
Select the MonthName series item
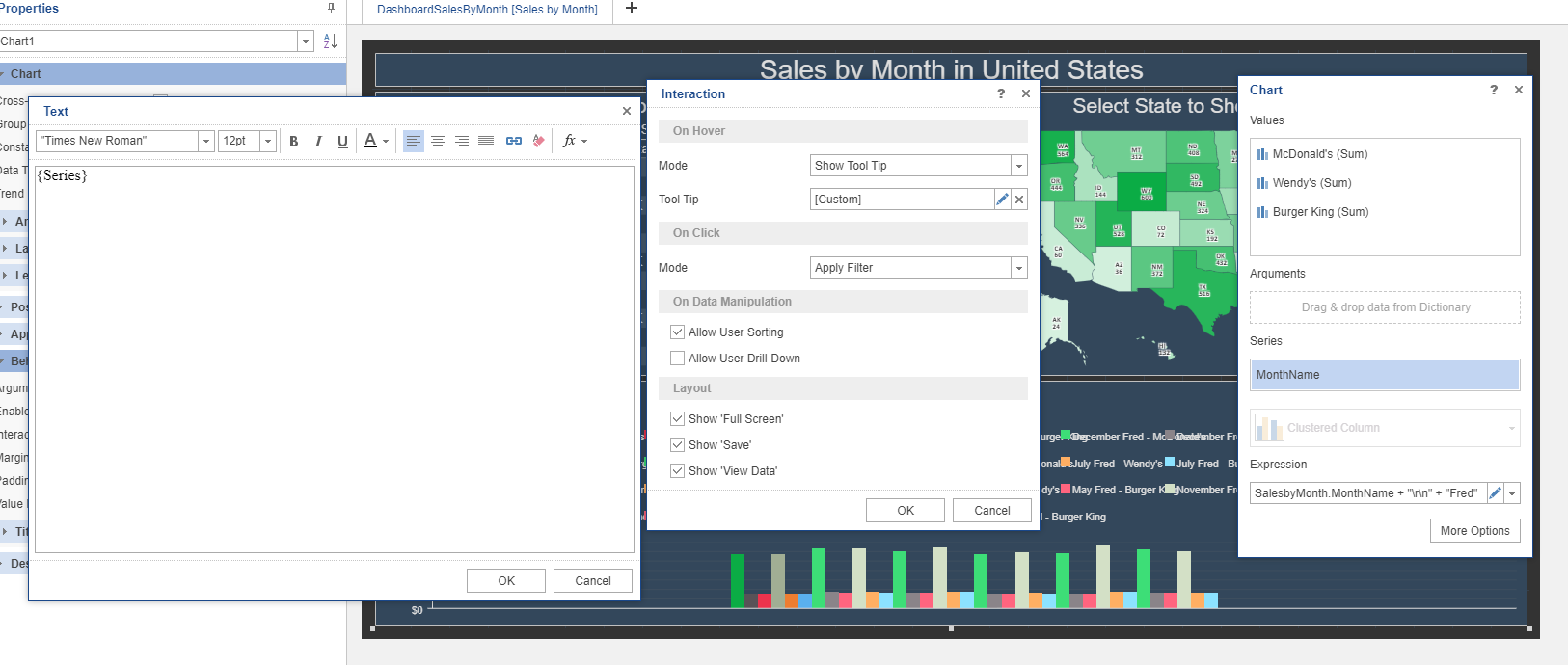1385,375
